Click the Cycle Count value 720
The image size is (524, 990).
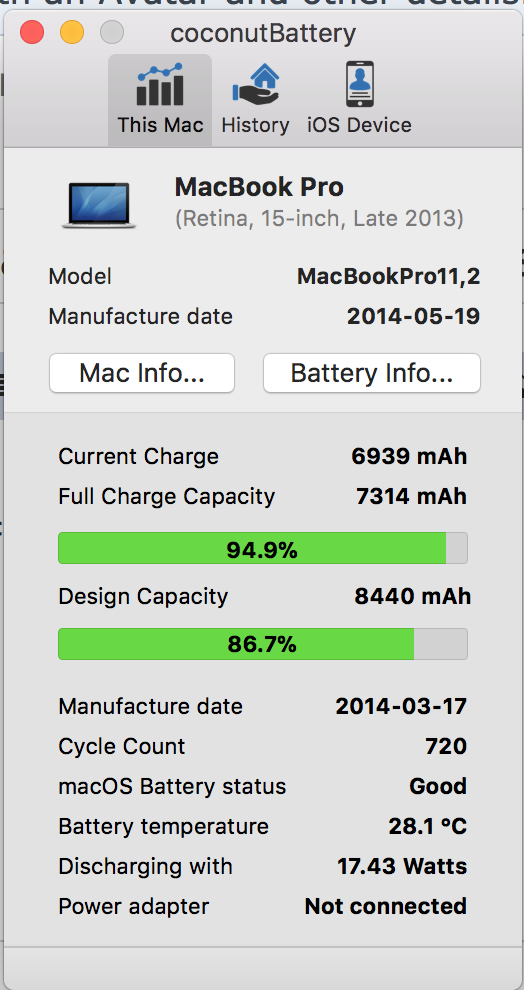(x=446, y=746)
